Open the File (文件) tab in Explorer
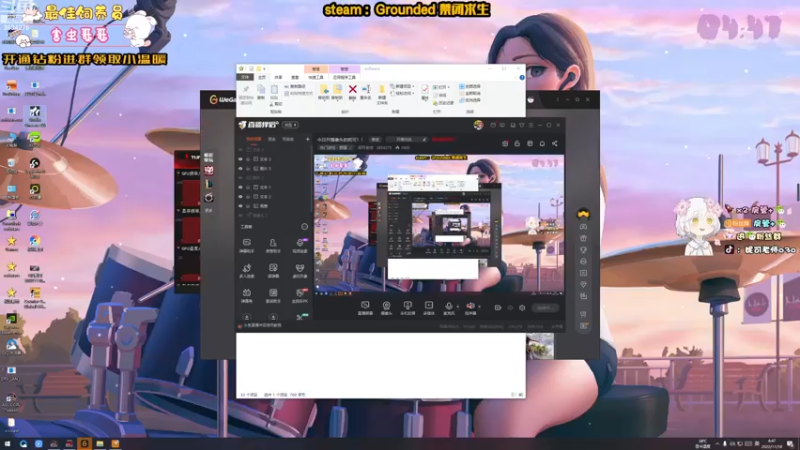 click(x=245, y=77)
